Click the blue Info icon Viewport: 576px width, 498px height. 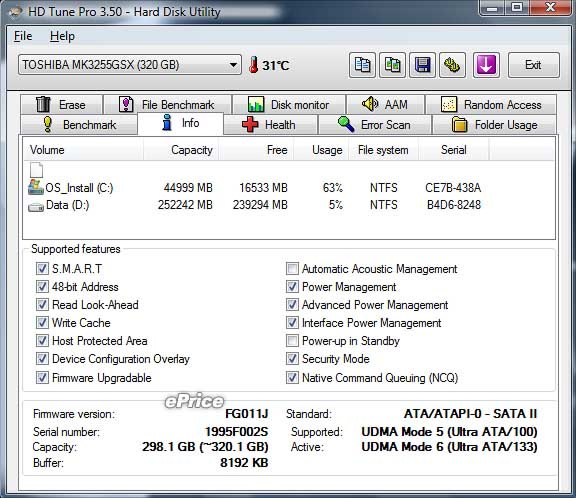(167, 122)
